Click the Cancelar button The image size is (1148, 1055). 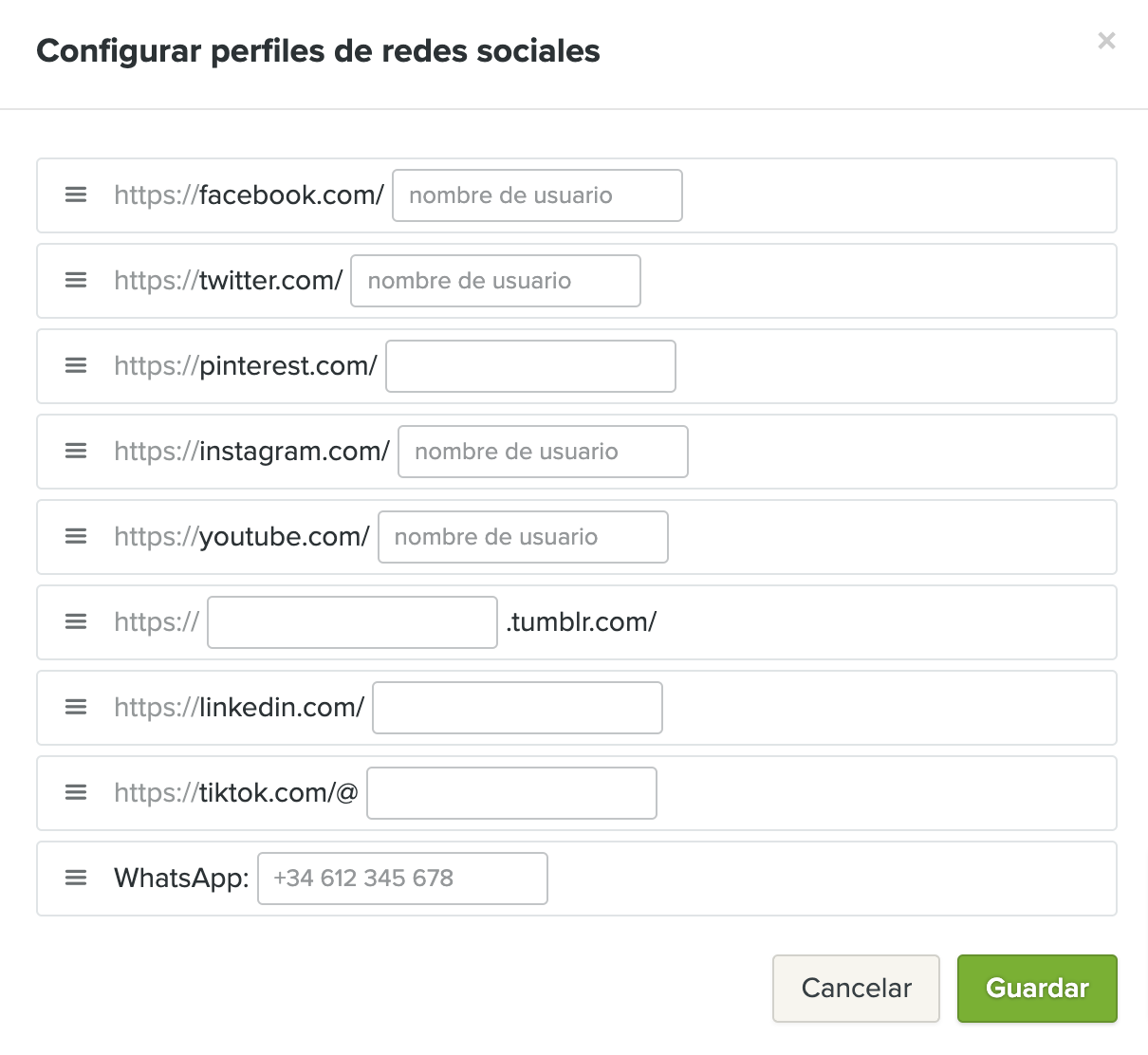856,989
